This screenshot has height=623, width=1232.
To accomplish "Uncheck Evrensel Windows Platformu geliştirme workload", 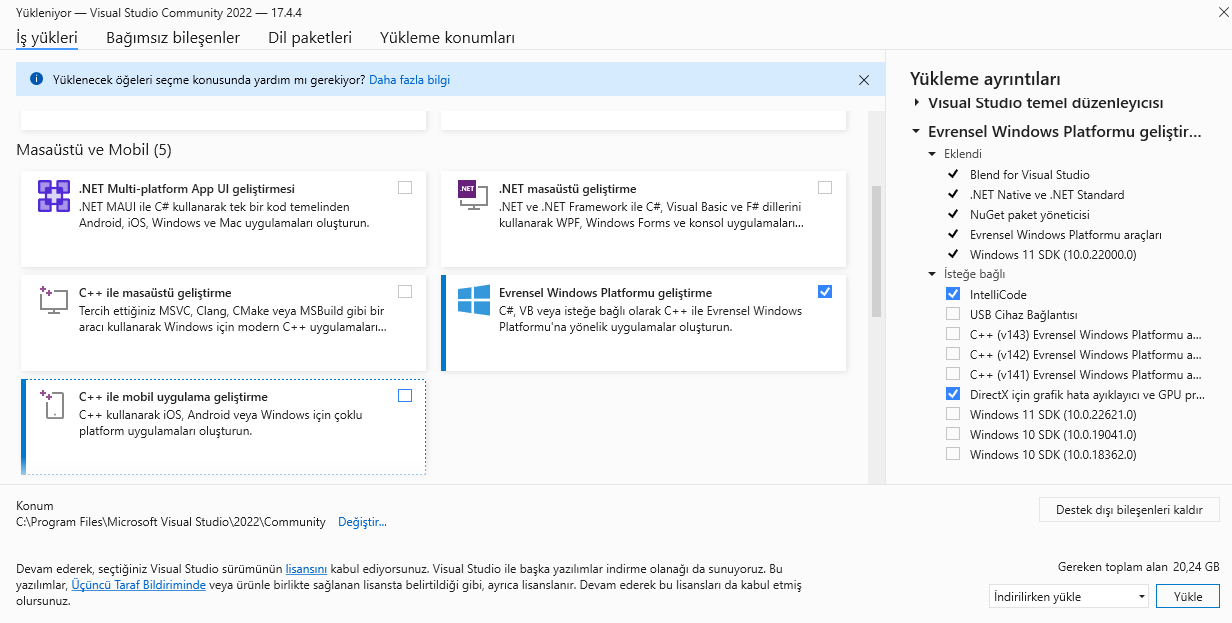I will (824, 292).
